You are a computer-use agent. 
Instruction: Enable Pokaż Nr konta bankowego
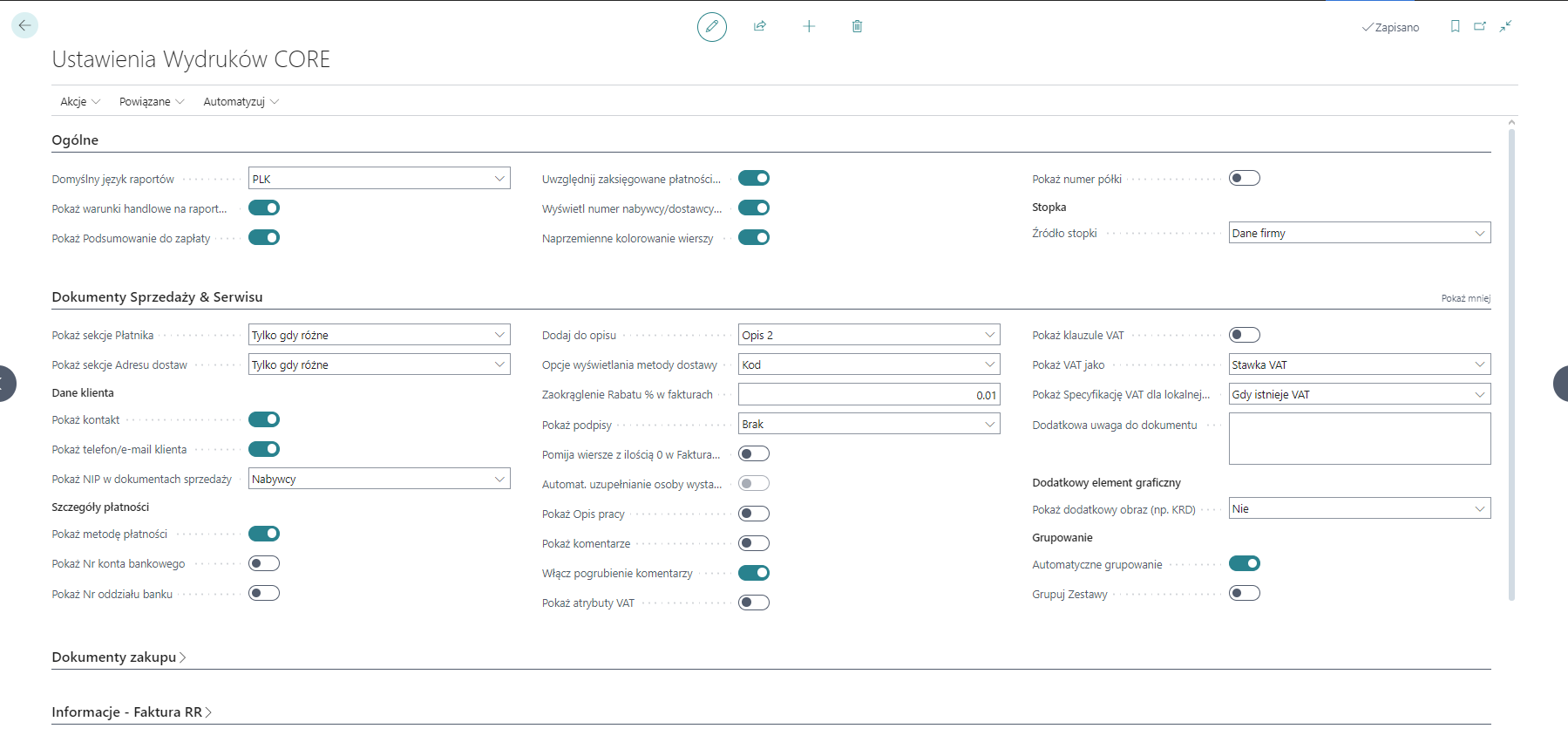(x=264, y=563)
